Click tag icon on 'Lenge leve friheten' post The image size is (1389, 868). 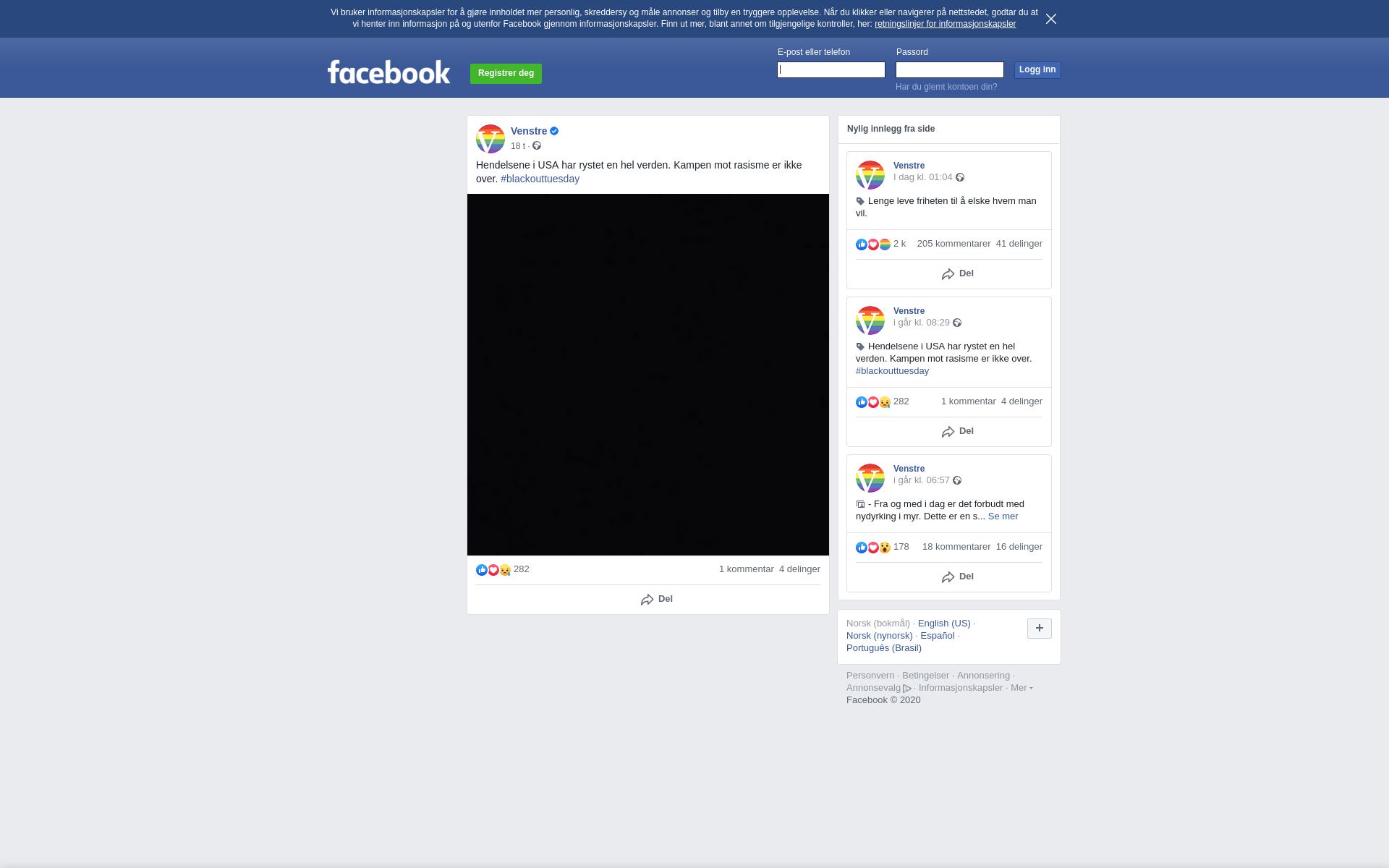[x=860, y=202]
